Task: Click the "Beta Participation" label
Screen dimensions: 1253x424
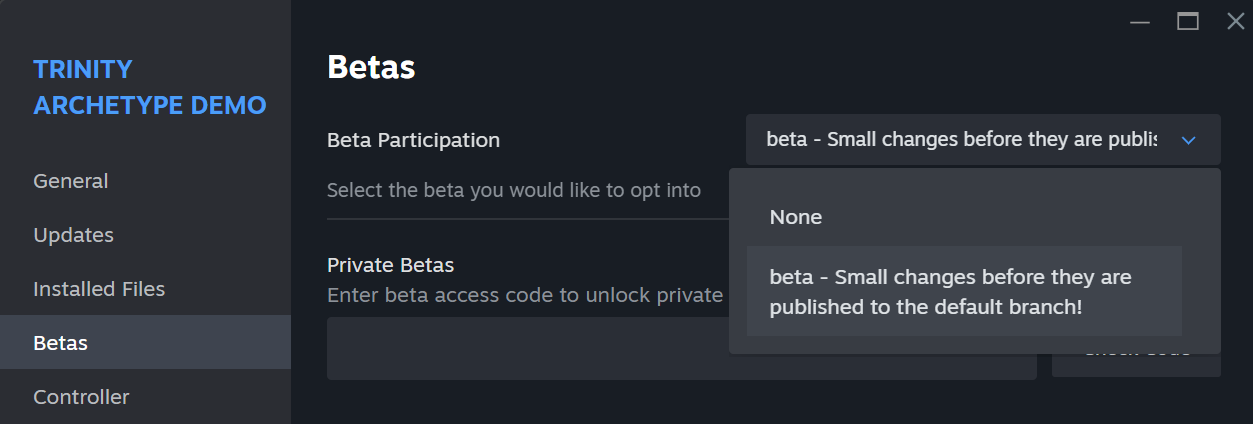Action: click(413, 140)
